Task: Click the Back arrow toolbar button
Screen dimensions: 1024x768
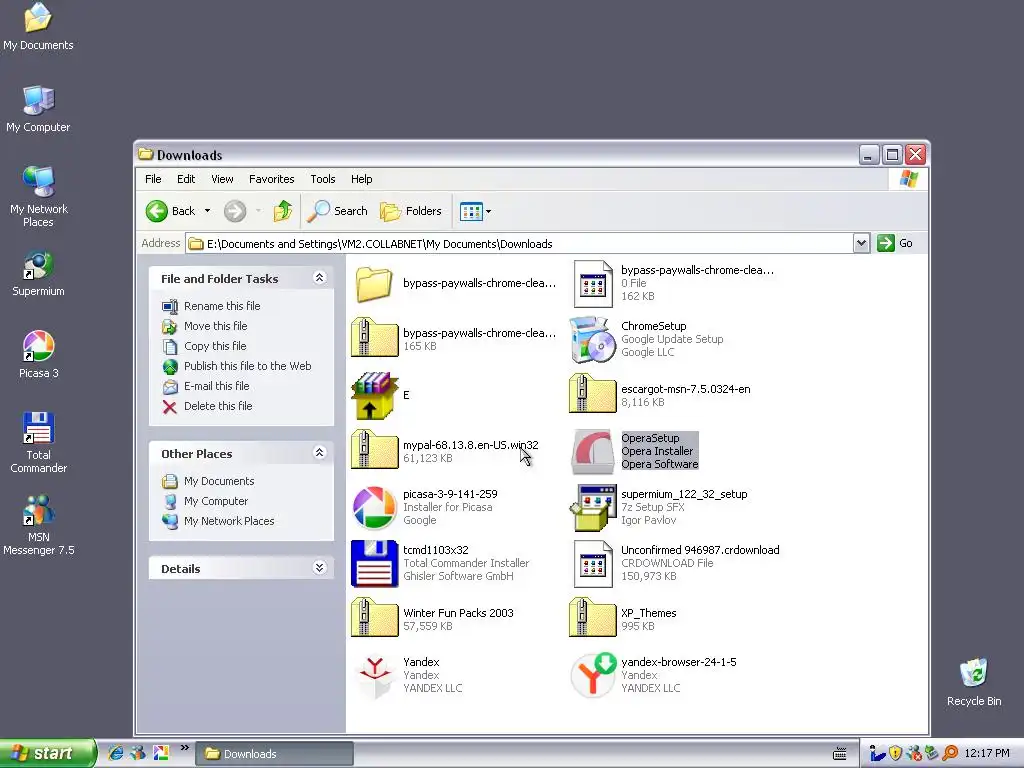Action: 170,211
